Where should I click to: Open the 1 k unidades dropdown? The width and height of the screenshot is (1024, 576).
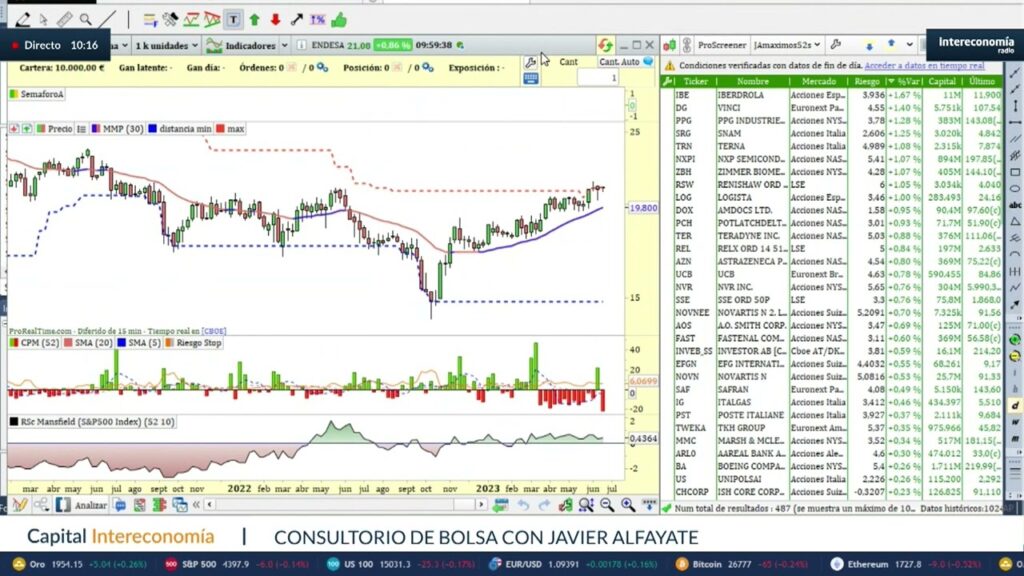point(167,45)
